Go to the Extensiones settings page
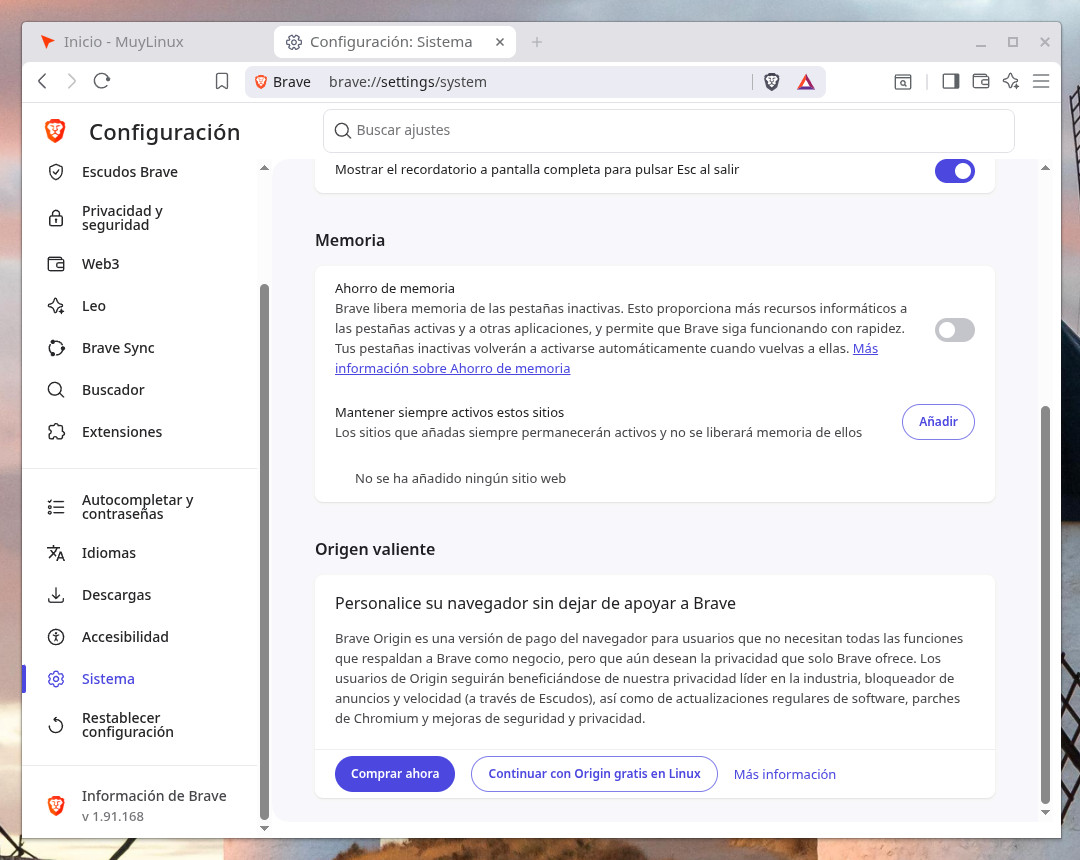This screenshot has height=860, width=1080. tap(122, 432)
